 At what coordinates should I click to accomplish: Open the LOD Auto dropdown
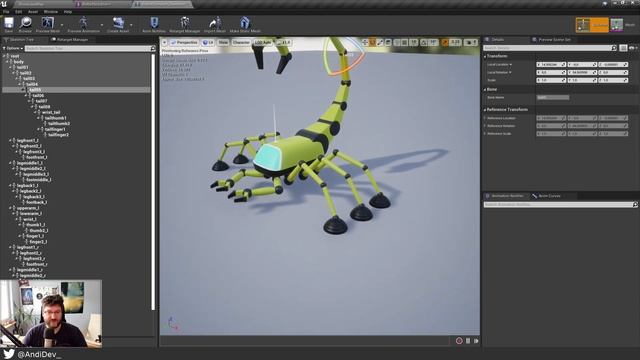pyautogui.click(x=263, y=42)
